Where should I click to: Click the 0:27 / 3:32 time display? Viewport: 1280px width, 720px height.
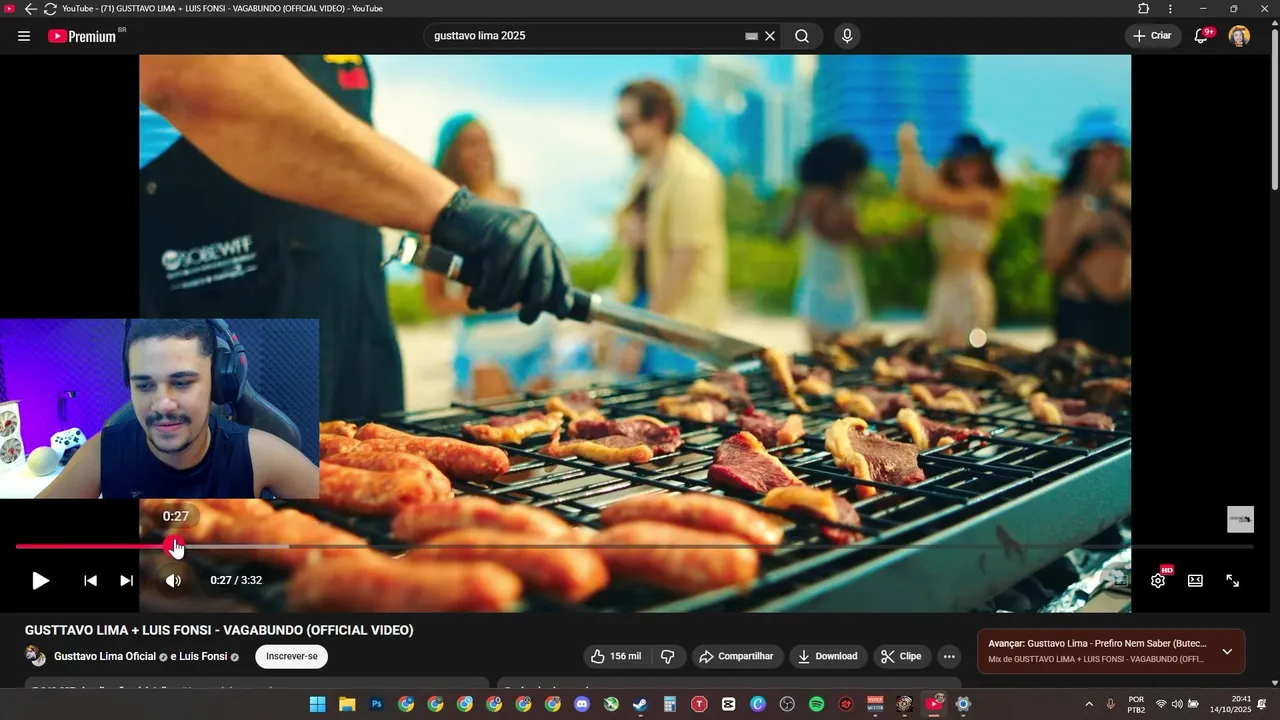click(x=236, y=580)
